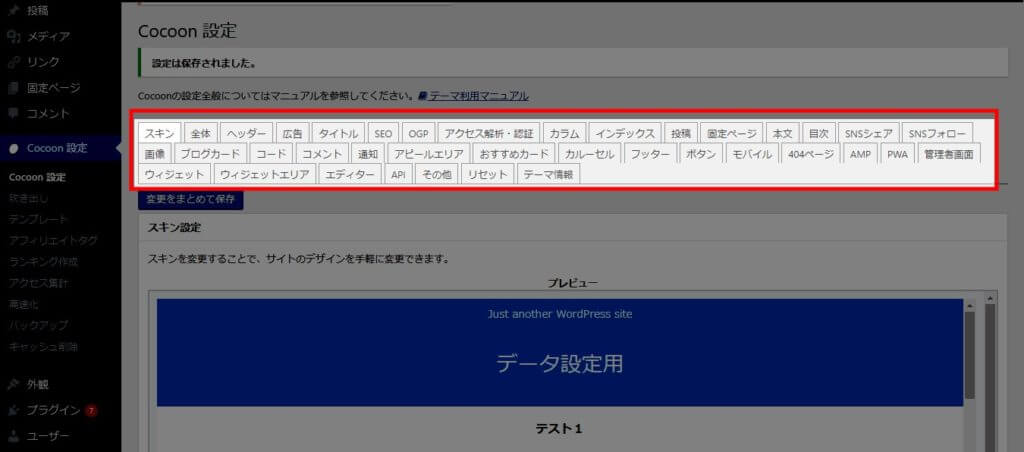1024x452 pixels.
Task: Open the ブログカード tab
Action: tap(211, 154)
